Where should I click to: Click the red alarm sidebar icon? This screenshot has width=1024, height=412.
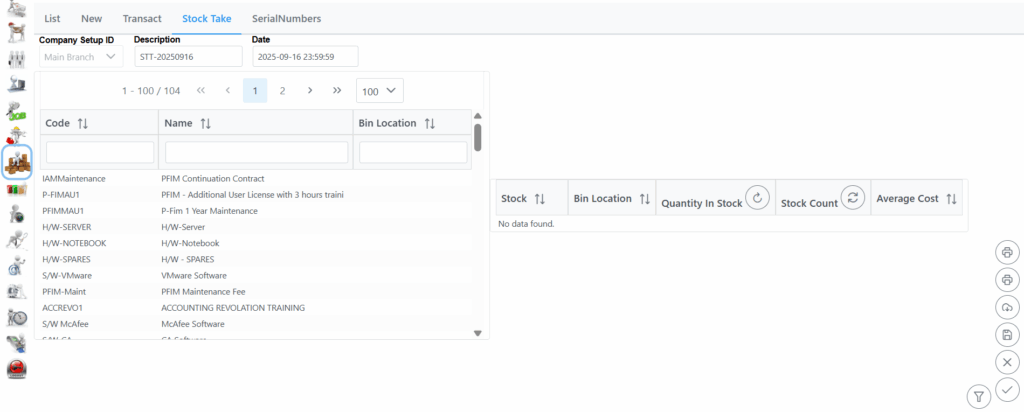(x=17, y=369)
